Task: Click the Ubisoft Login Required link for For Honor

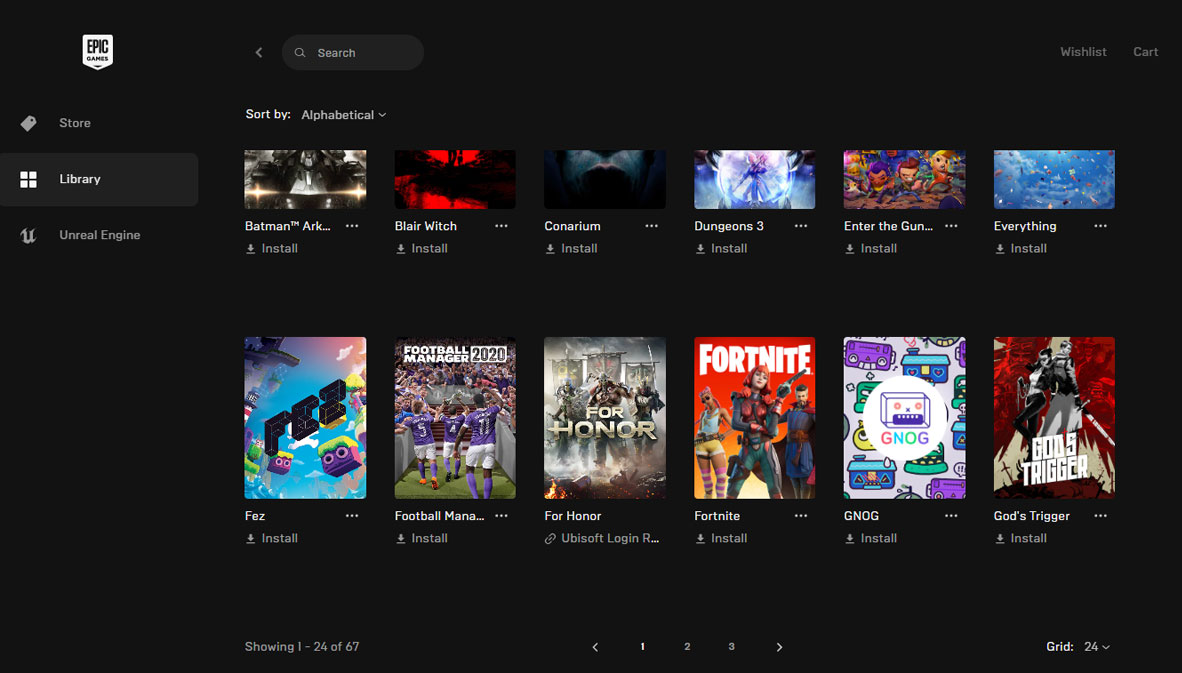Action: coord(602,538)
